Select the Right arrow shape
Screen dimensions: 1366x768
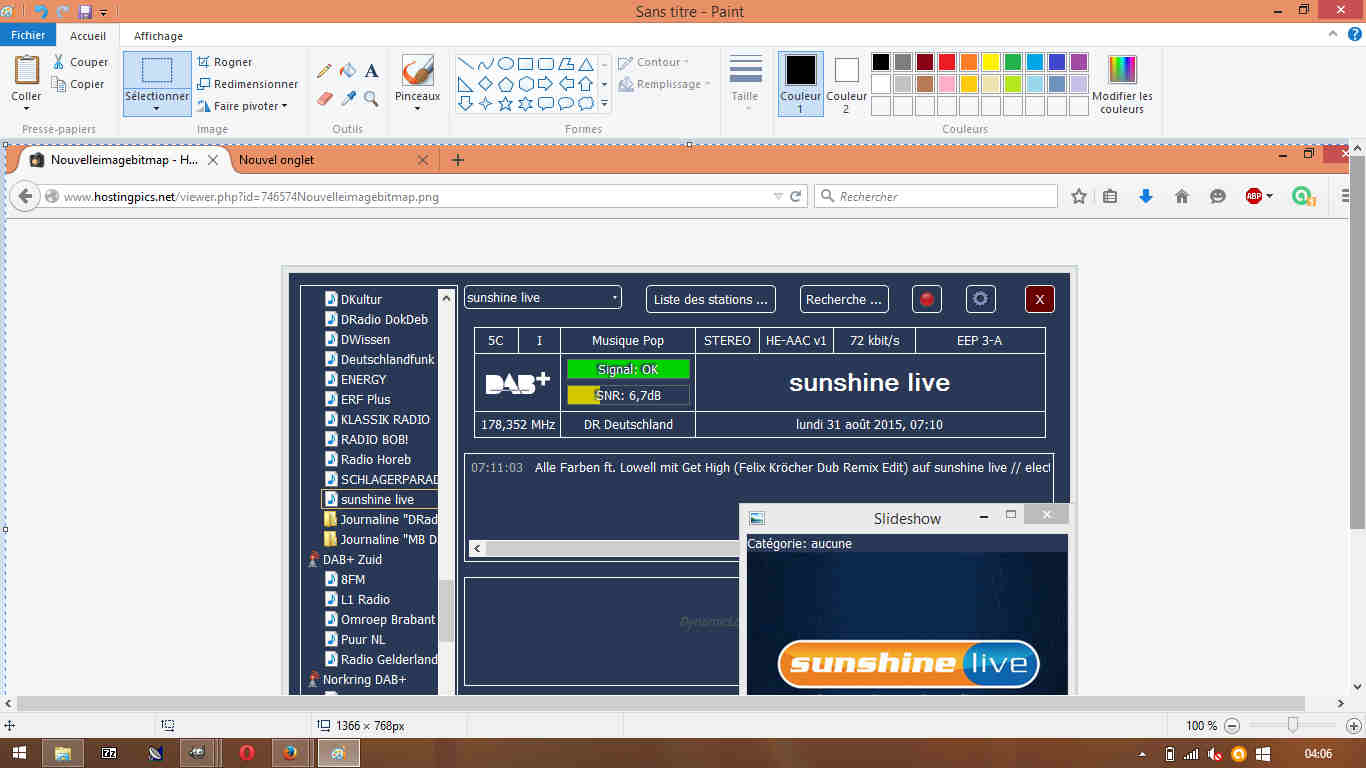[x=546, y=84]
